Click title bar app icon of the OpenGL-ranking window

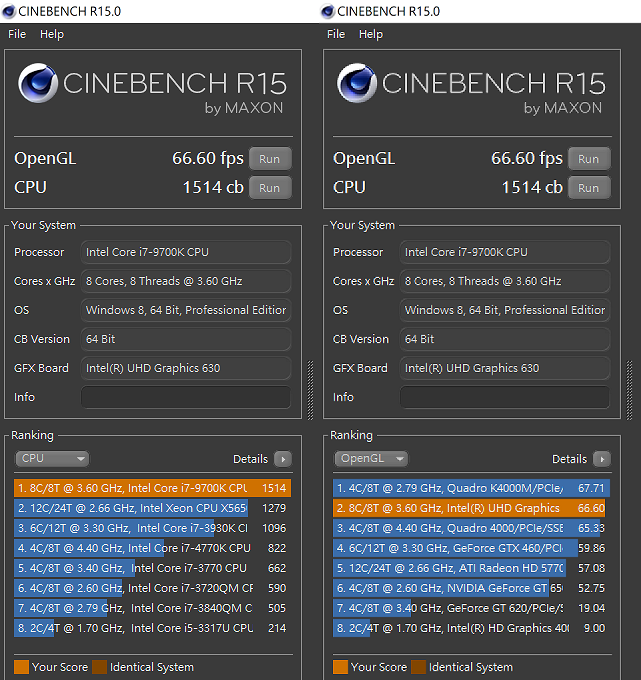coord(328,11)
